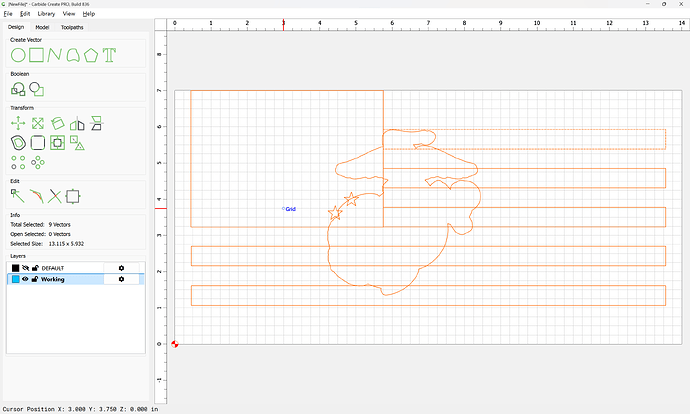Show the hidden DEFAULT layer
This screenshot has height=414, width=690.
26,268
